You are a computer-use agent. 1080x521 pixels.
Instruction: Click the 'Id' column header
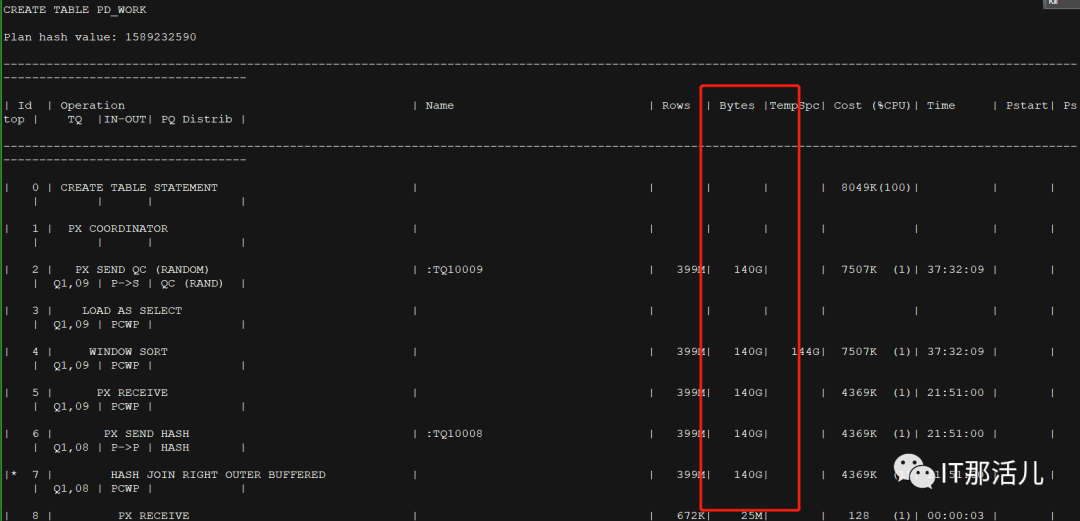[25, 105]
